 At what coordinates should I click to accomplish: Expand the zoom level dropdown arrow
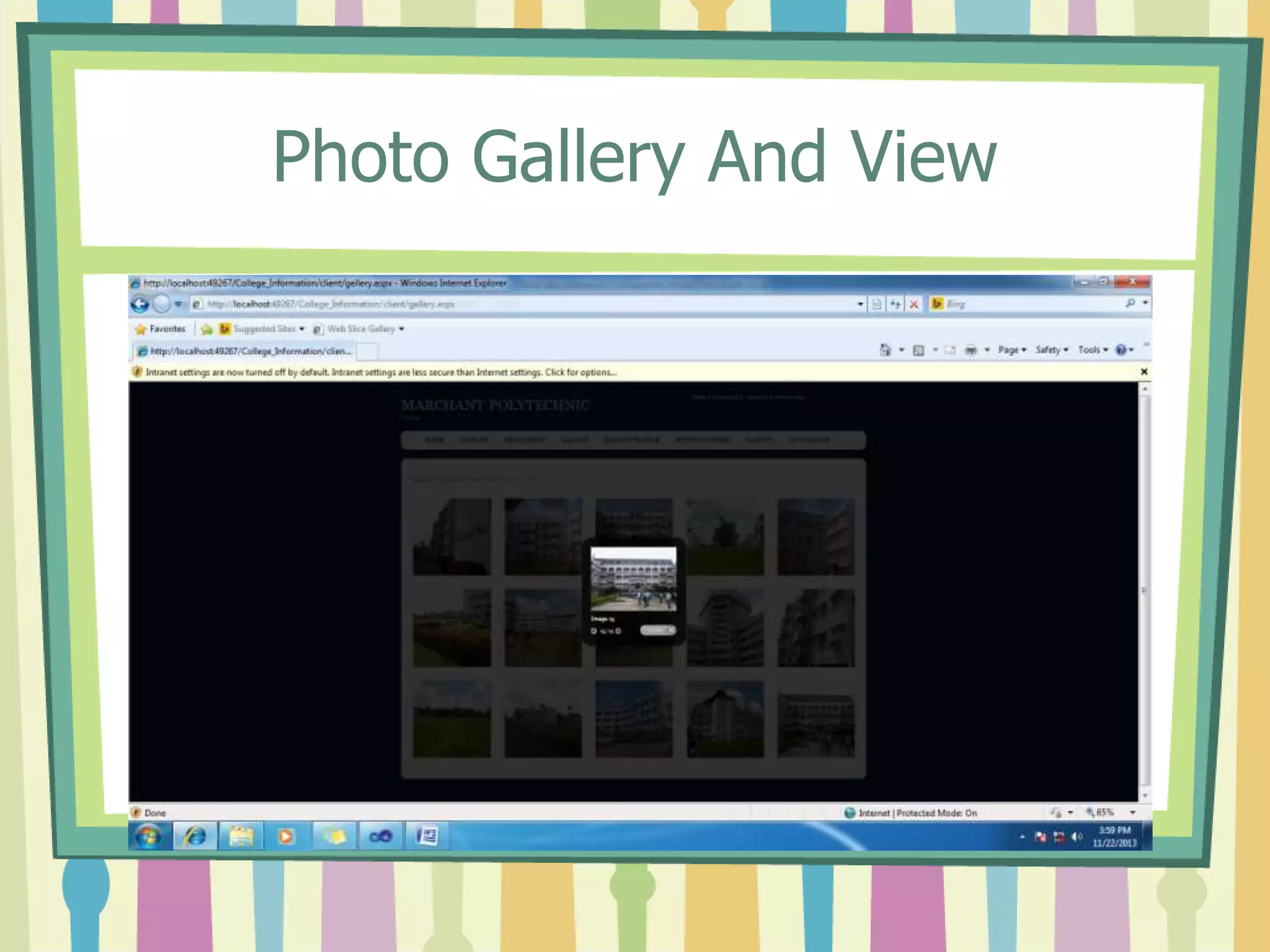tap(1132, 813)
